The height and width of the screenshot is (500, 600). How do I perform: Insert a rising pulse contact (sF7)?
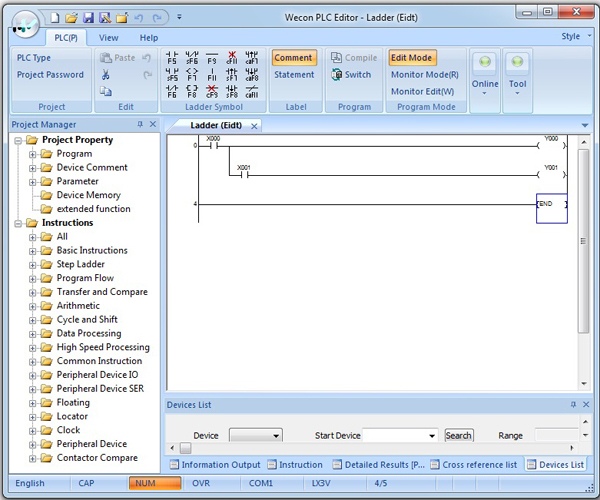click(232, 75)
